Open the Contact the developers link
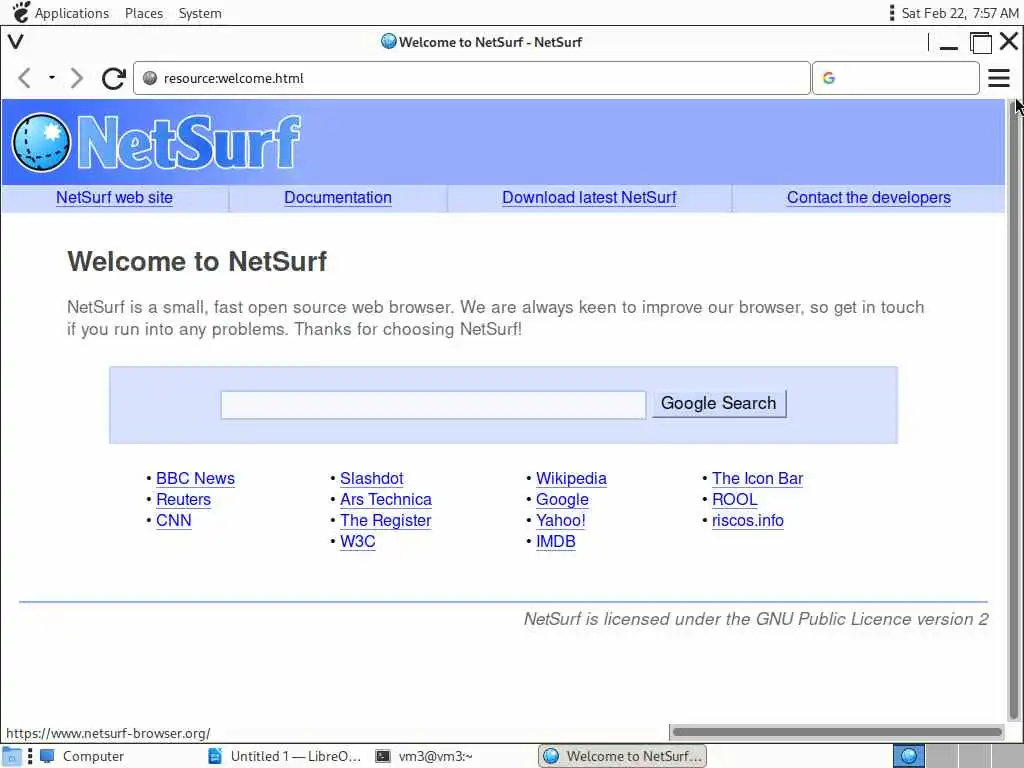 [869, 197]
